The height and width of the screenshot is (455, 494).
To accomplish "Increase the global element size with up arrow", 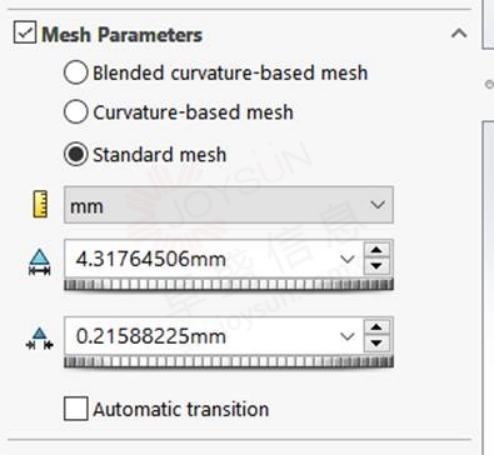I will pos(377,250).
